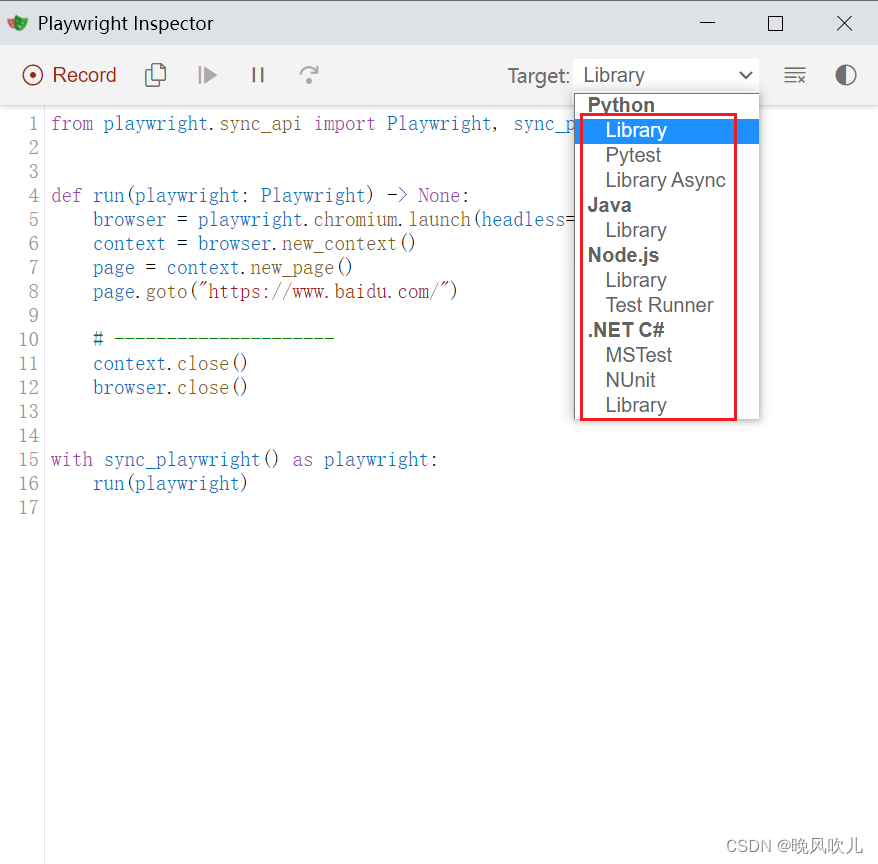Select Python Library option

[667, 130]
